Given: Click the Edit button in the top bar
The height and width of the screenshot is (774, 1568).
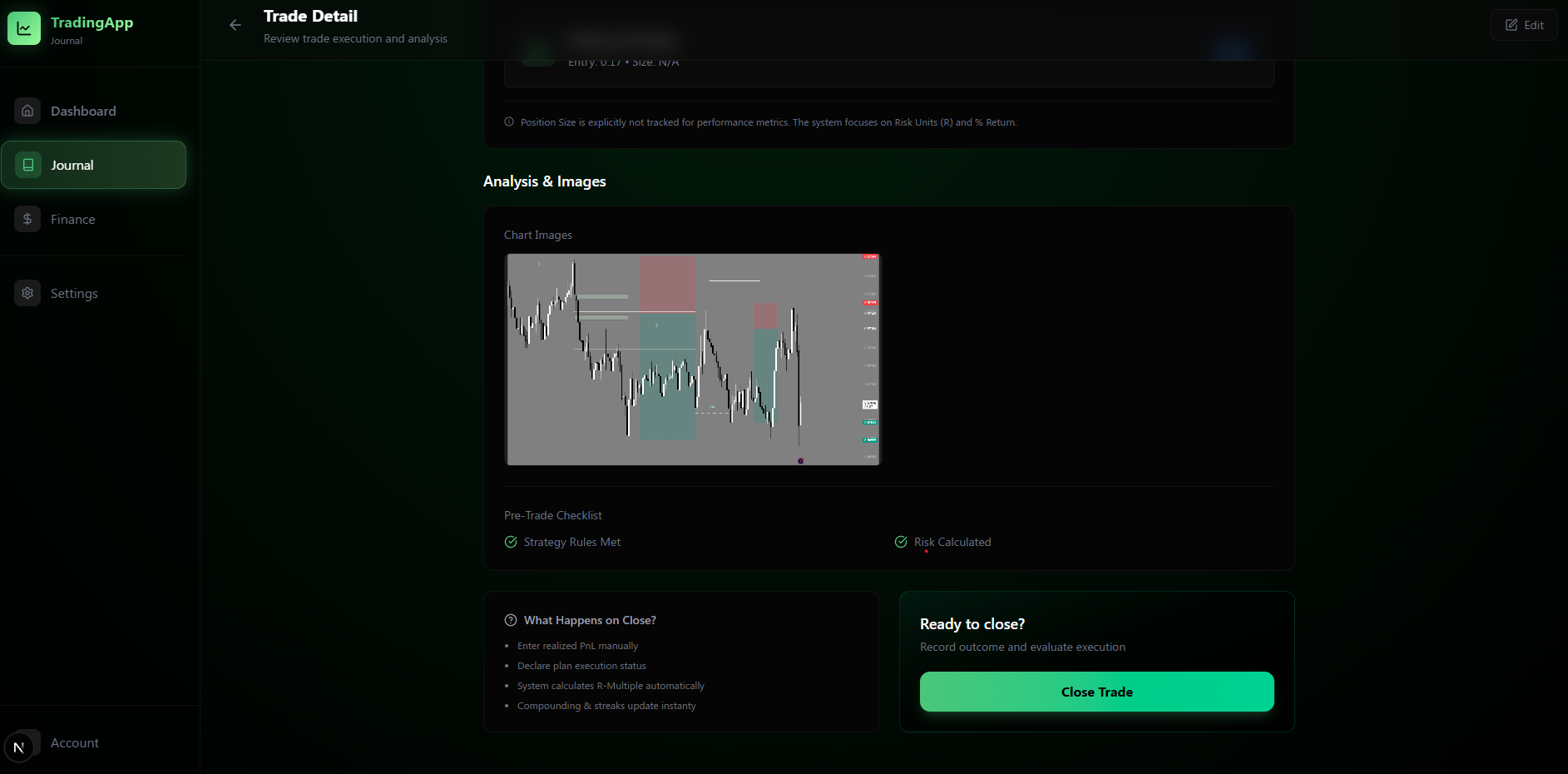Looking at the screenshot, I should click(1524, 24).
